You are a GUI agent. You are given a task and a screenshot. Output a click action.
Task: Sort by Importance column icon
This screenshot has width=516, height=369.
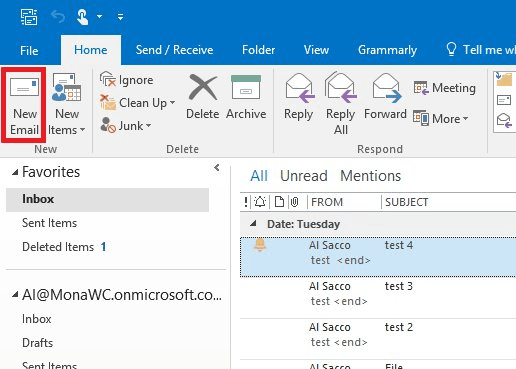pos(246,202)
